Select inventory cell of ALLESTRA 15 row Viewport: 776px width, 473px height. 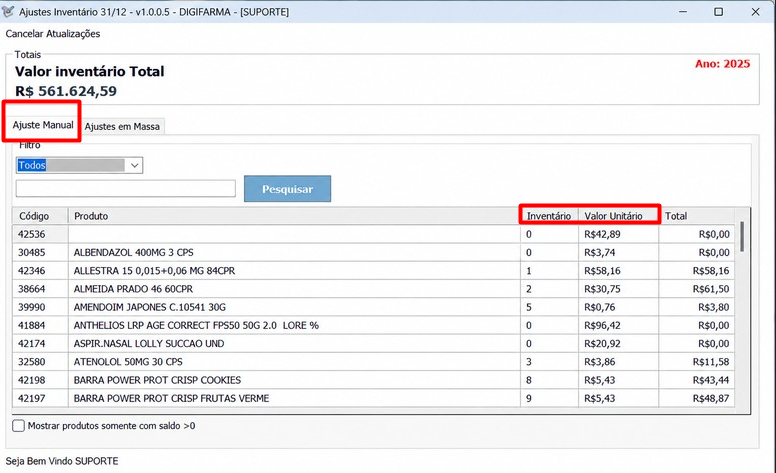(x=549, y=271)
